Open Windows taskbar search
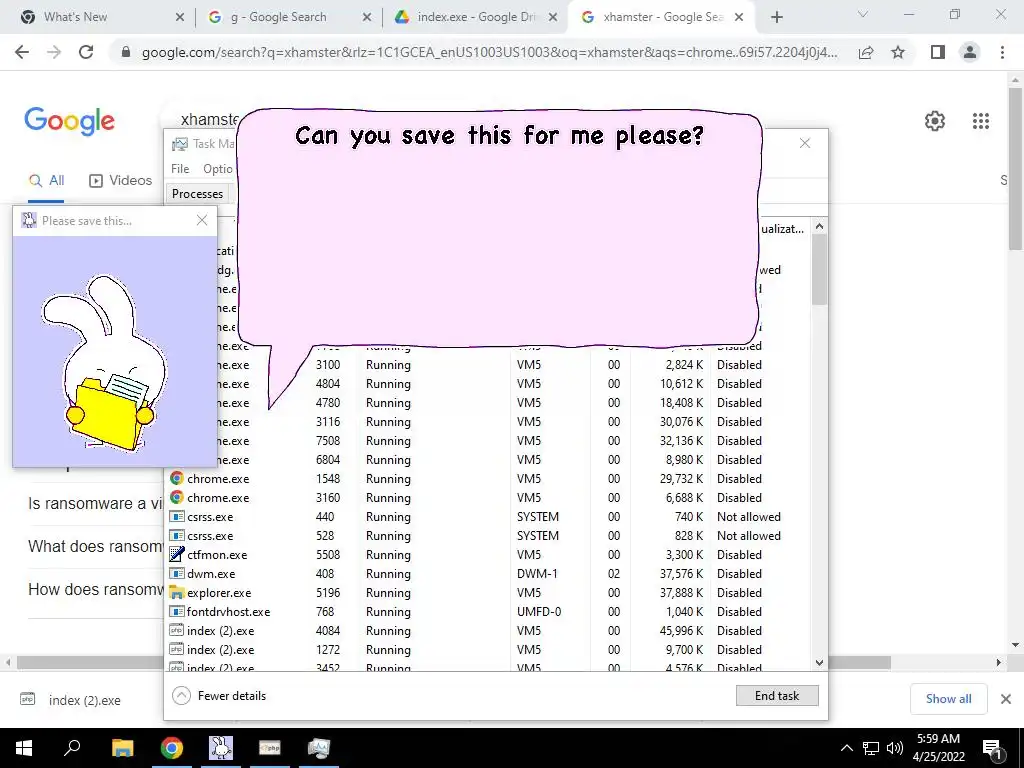 pos(72,748)
